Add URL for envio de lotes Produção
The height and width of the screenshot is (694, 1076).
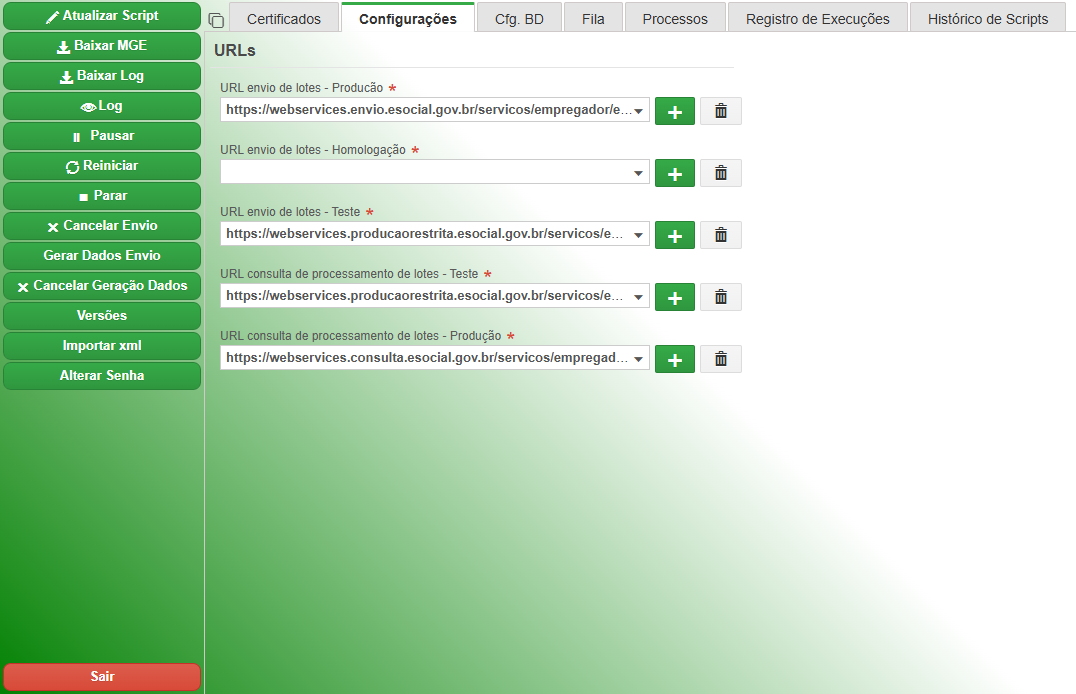click(x=675, y=111)
